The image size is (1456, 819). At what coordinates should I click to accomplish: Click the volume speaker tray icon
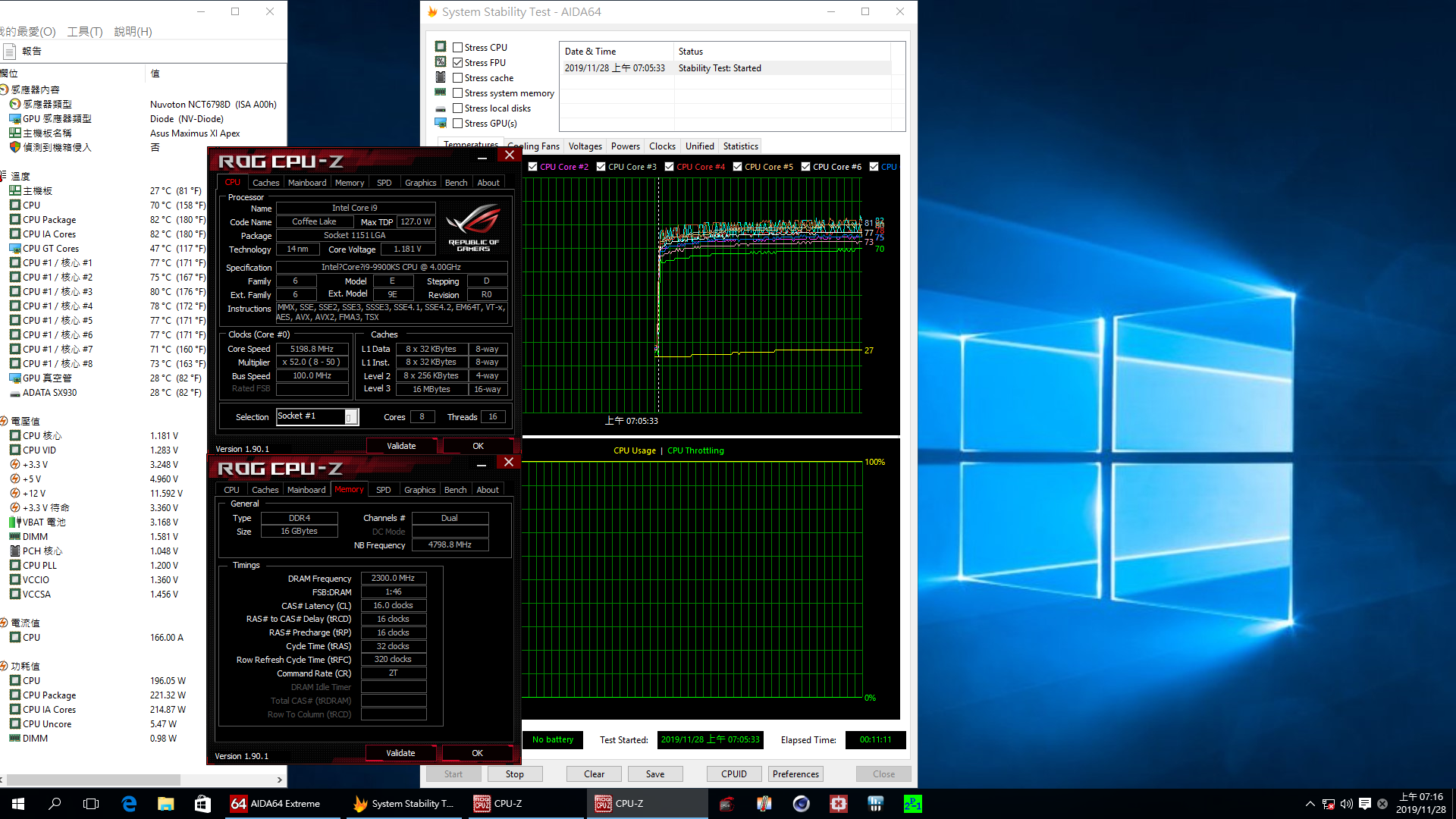(x=1347, y=804)
